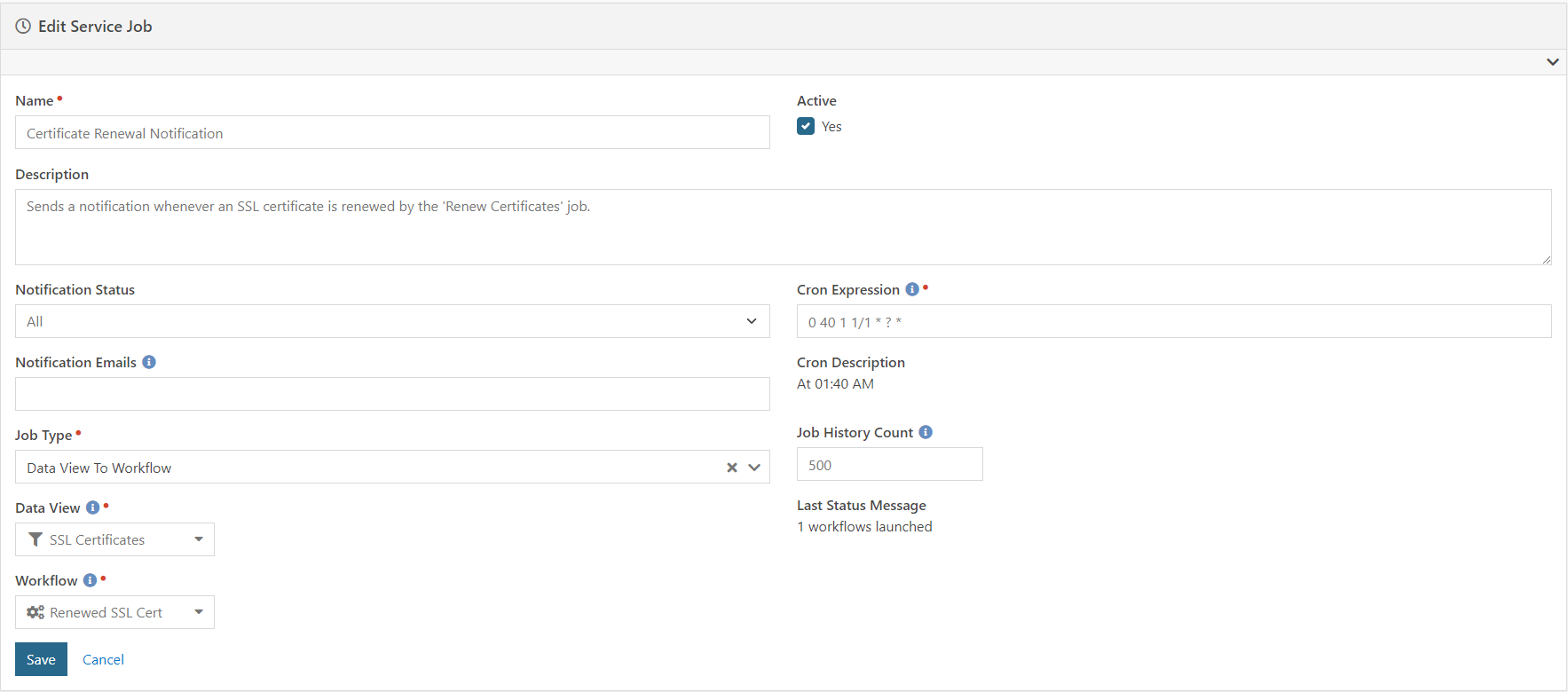This screenshot has width=1568, height=692.
Task: Focus the Description text area
Action: click(784, 227)
